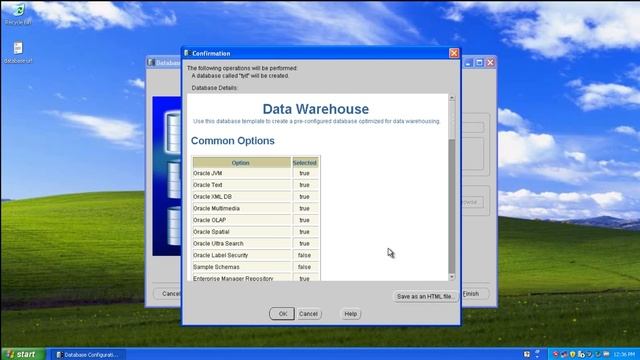Close the Confirmation dialog with red X
Screen dimensions: 640x360
[454, 53]
